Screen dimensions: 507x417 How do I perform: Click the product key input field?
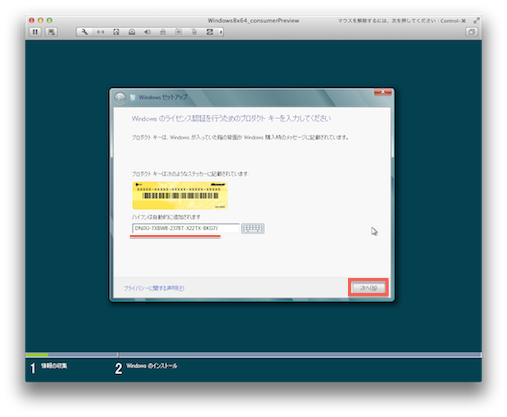pos(186,228)
